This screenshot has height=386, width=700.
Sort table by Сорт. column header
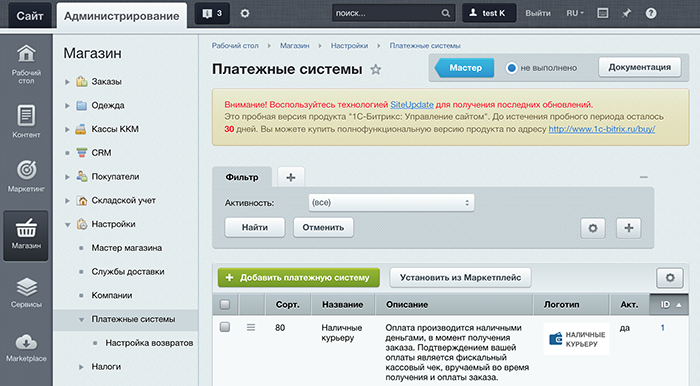coord(287,305)
